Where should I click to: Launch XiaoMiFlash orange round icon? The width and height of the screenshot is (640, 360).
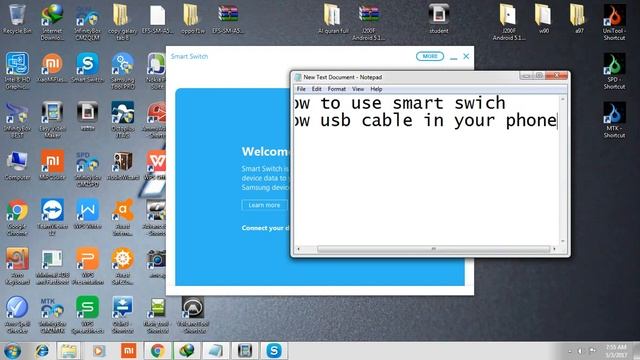click(x=52, y=67)
